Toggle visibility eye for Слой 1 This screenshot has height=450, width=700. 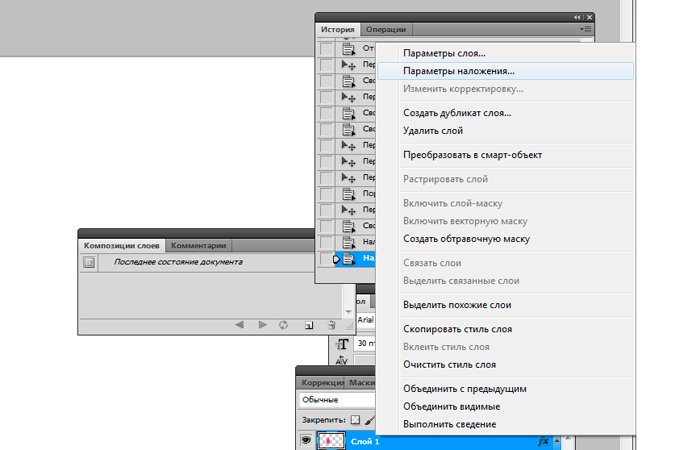(x=304, y=440)
